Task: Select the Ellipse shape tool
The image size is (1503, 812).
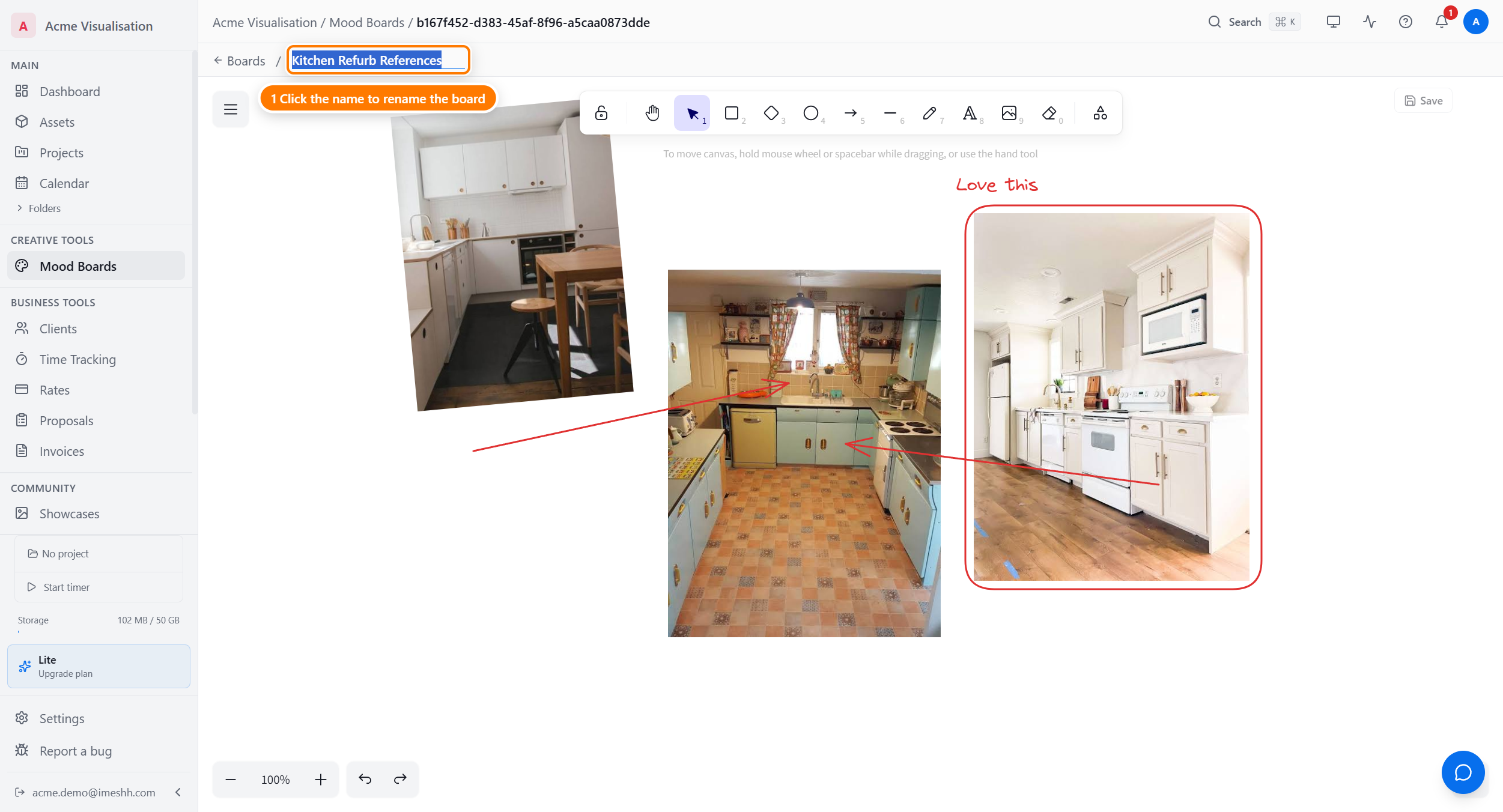Action: 811,113
